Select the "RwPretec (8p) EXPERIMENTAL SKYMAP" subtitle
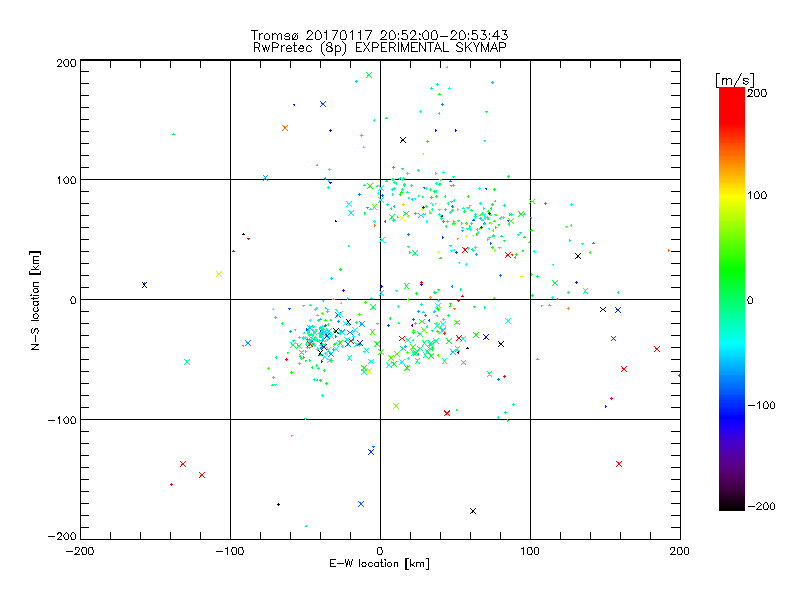 [380, 48]
